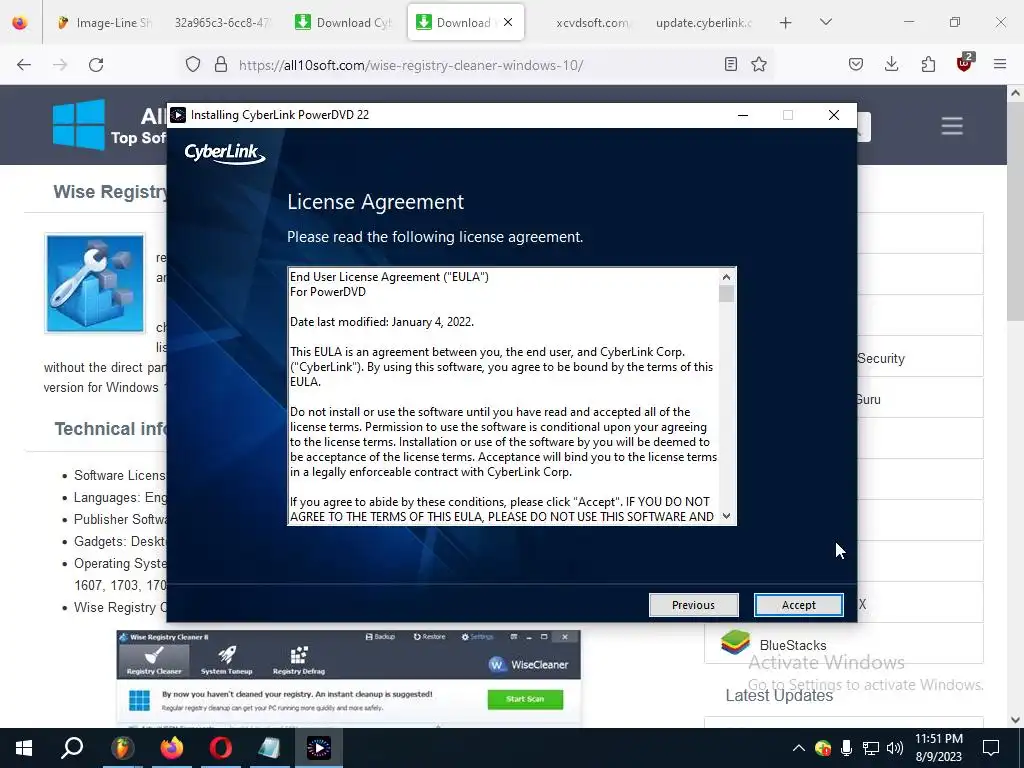This screenshot has width=1024, height=768.
Task: Toggle reader view in address bar
Action: [731, 65]
